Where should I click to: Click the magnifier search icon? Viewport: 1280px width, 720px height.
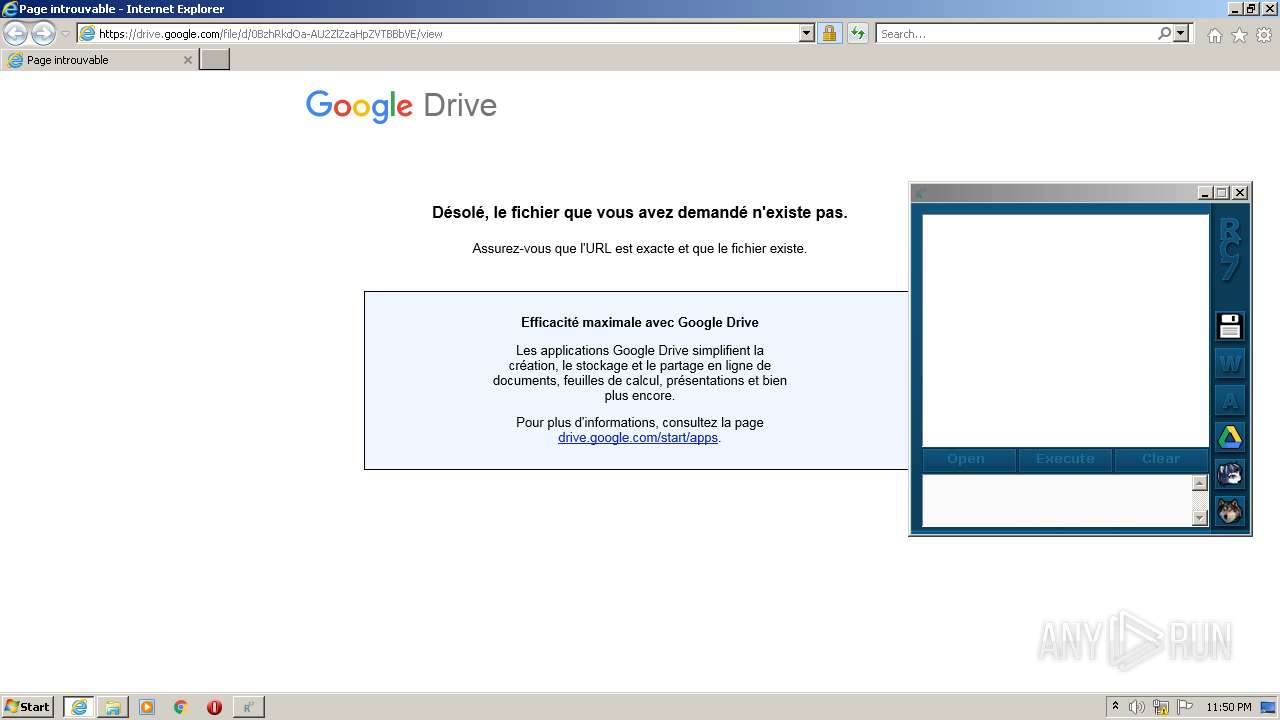[x=1164, y=34]
